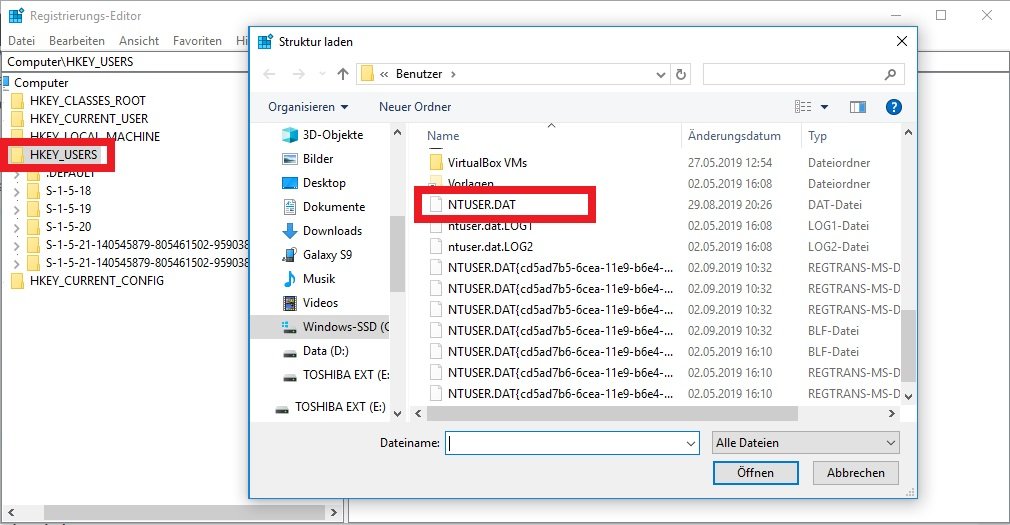Viewport: 1010px width, 525px height.
Task: Click the view layout icon
Action: tap(803, 107)
